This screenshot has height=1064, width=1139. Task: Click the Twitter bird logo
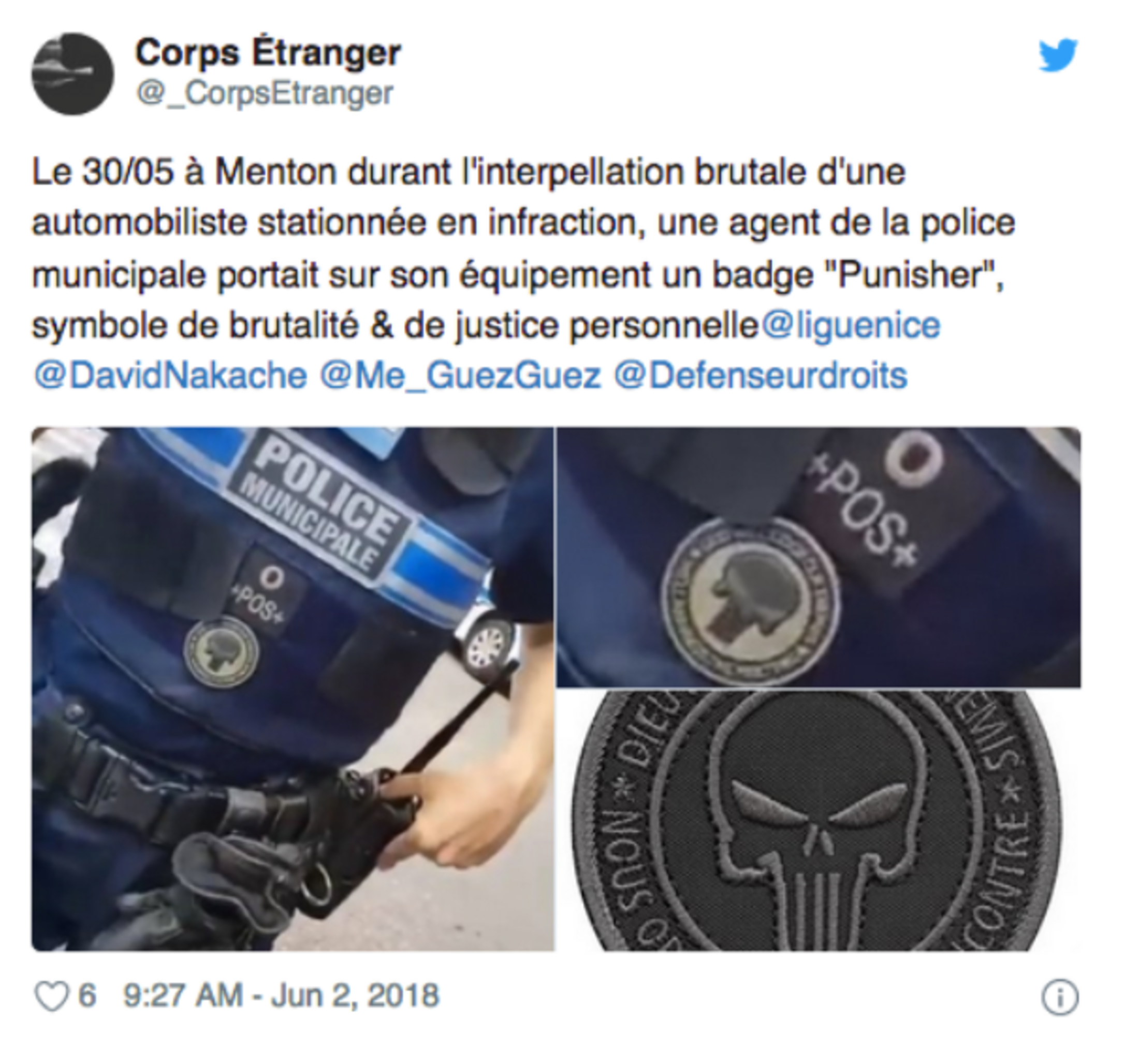[1058, 55]
